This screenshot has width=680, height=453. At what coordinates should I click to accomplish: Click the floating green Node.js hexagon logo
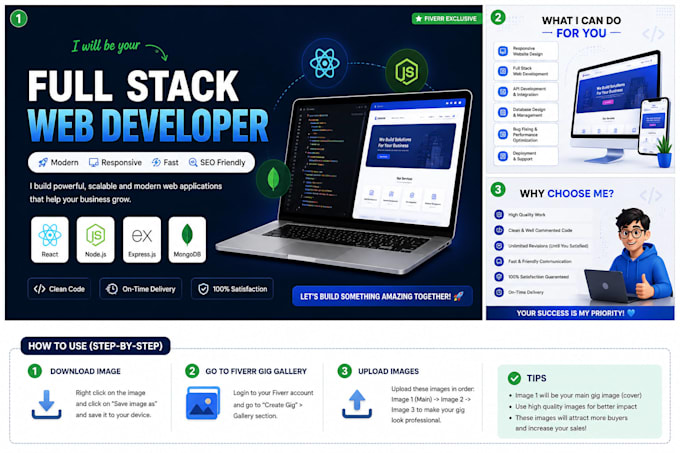click(406, 71)
